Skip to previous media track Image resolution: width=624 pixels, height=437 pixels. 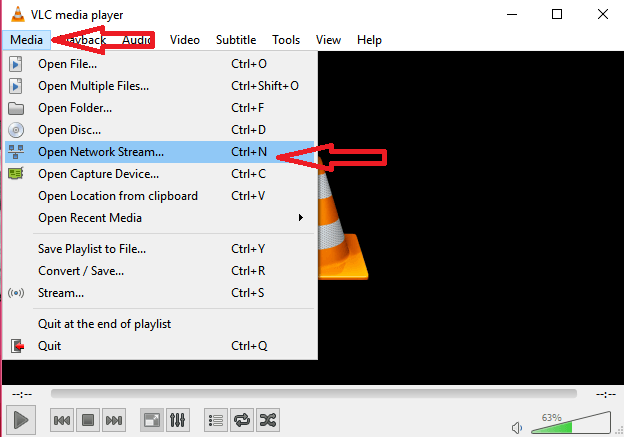click(62, 420)
